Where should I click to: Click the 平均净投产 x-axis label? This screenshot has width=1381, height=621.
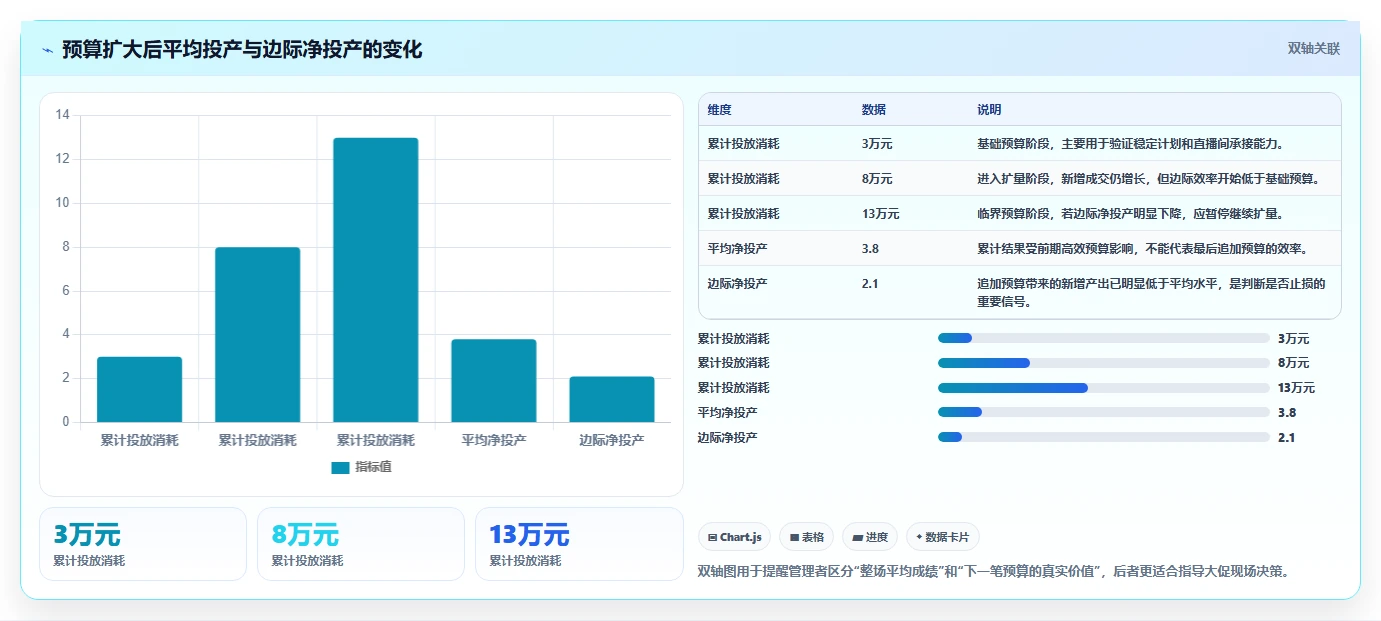click(494, 440)
